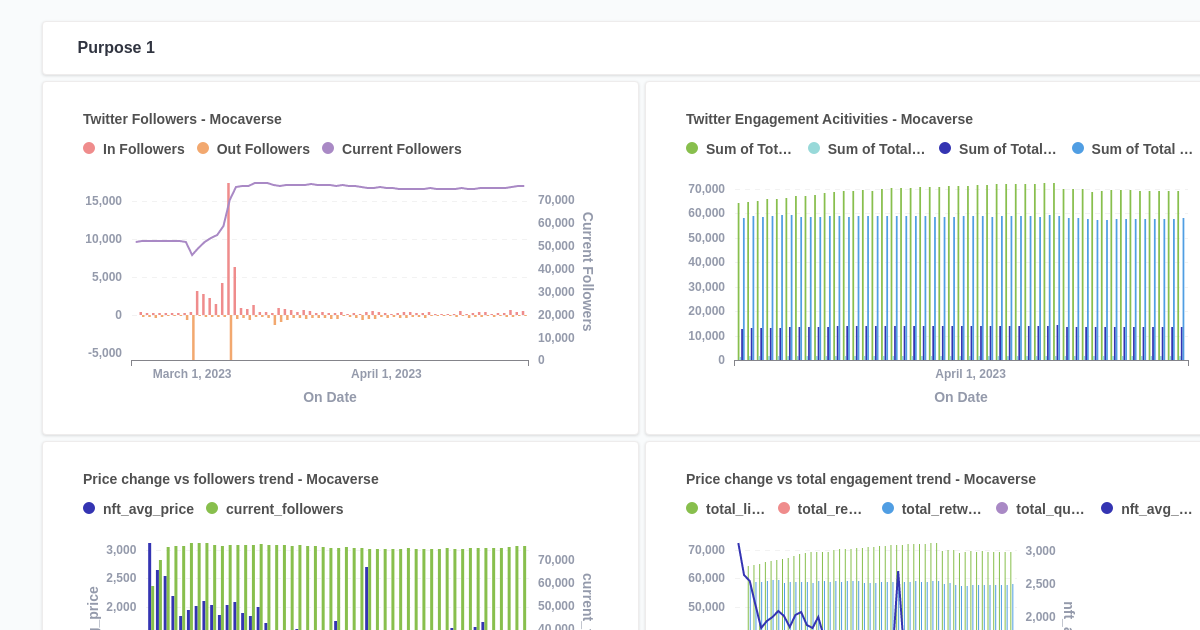The image size is (1200, 630).
Task: Open the Twitter Followers - Mocaverse chart title
Action: tap(182, 119)
